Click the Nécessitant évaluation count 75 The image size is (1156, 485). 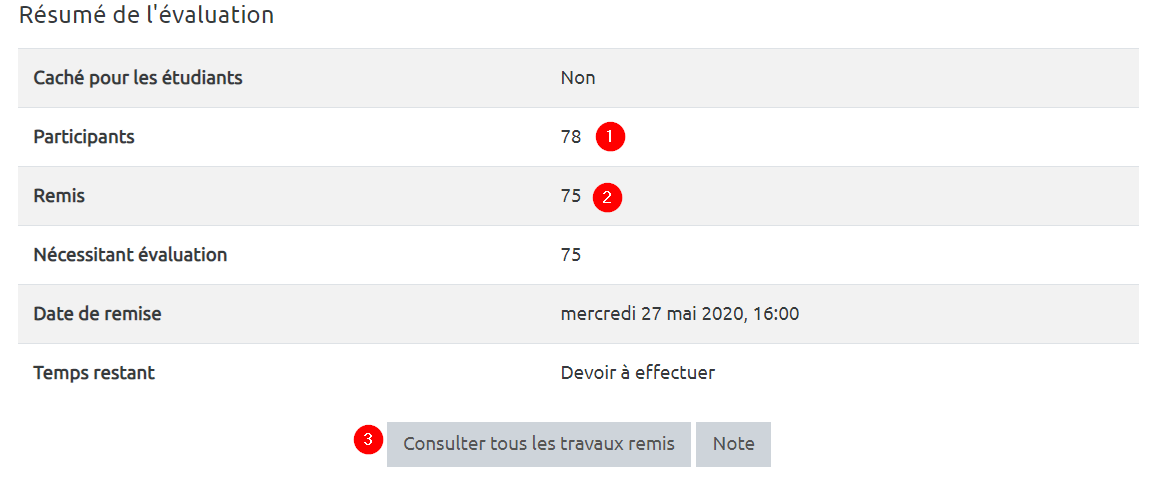point(571,255)
